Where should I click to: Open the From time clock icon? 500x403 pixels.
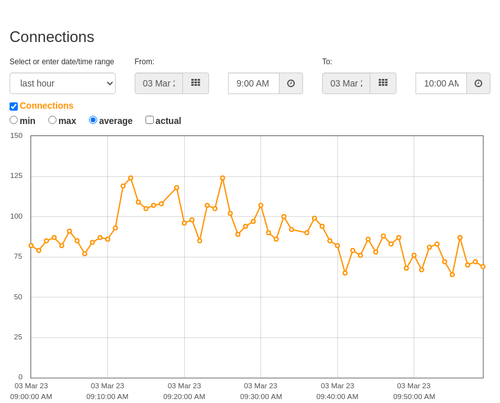(x=291, y=83)
